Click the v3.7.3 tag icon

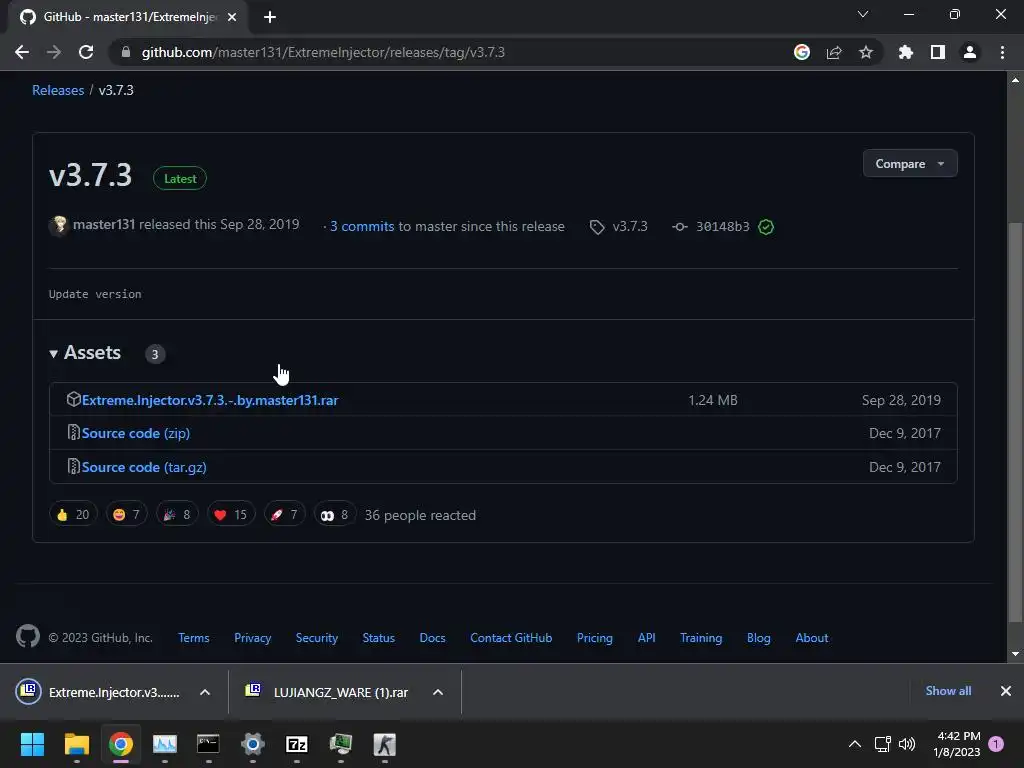[597, 227]
